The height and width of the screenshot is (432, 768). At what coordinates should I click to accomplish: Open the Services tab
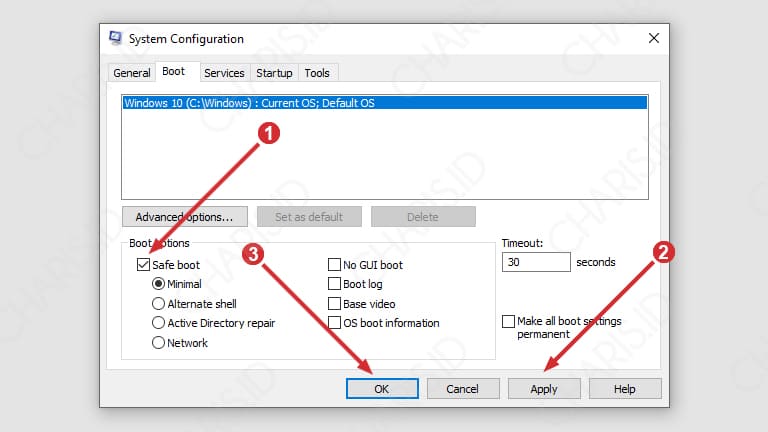(x=224, y=73)
